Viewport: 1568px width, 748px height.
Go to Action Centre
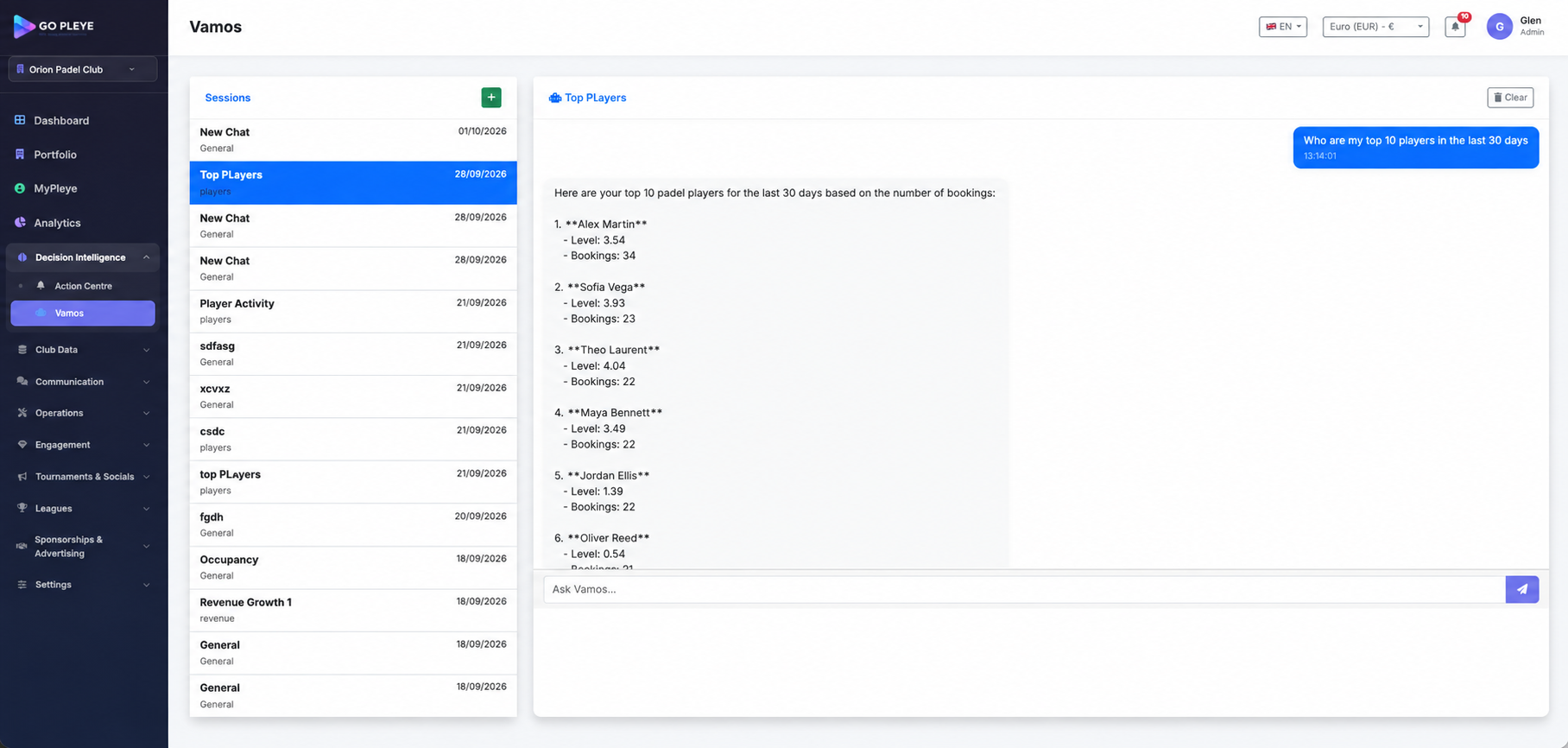83,286
